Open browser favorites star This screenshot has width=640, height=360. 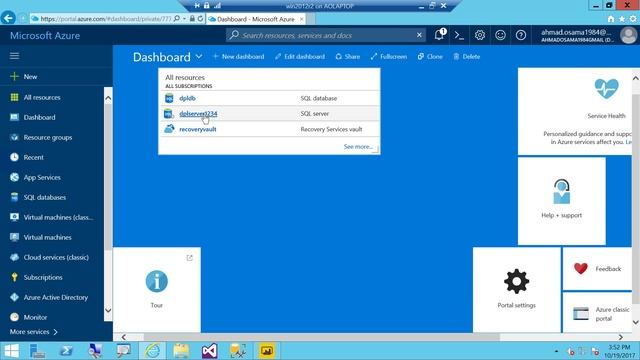pos(622,19)
